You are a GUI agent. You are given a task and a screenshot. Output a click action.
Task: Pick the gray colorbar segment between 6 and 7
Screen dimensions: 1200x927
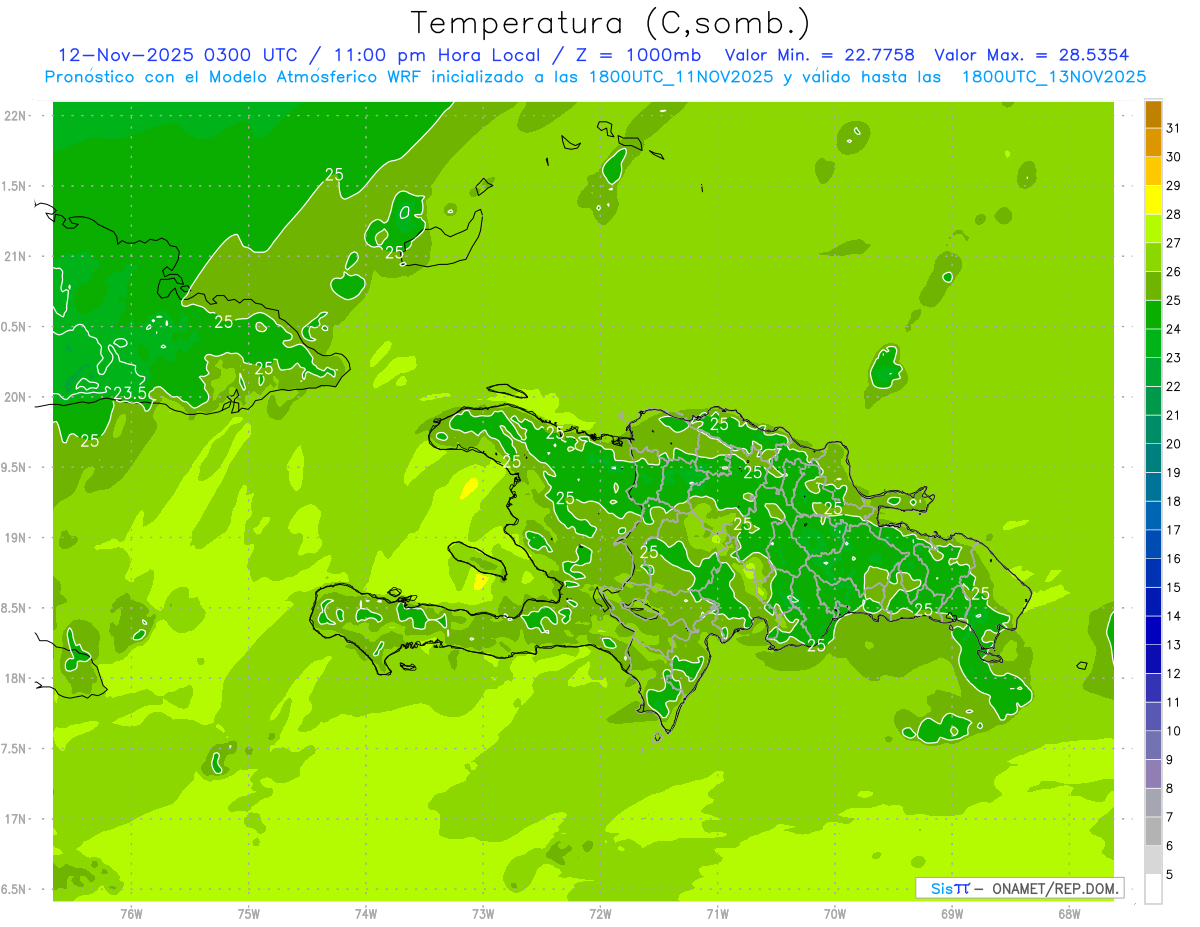[x=1153, y=831]
